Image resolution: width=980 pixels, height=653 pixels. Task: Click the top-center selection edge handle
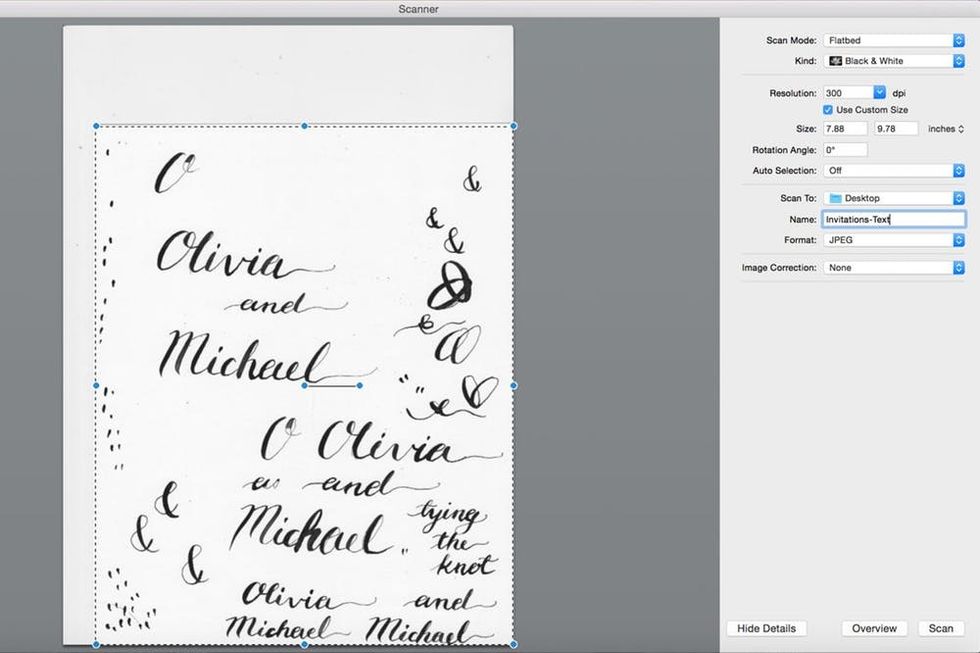pos(304,126)
